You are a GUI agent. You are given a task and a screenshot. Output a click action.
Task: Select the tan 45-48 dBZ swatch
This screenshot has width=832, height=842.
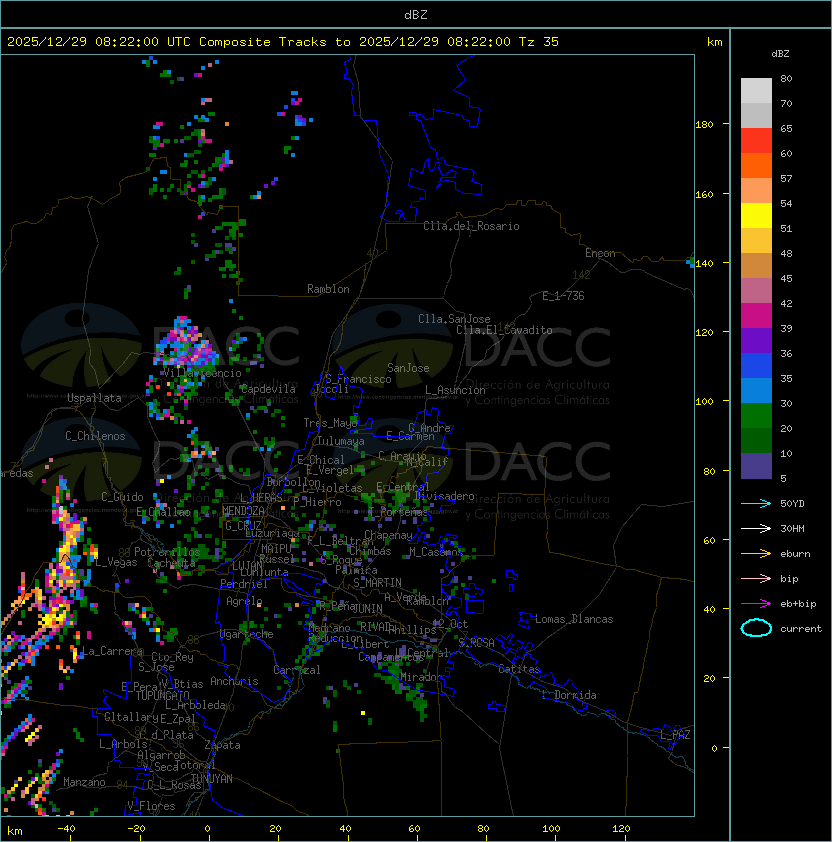coord(756,265)
